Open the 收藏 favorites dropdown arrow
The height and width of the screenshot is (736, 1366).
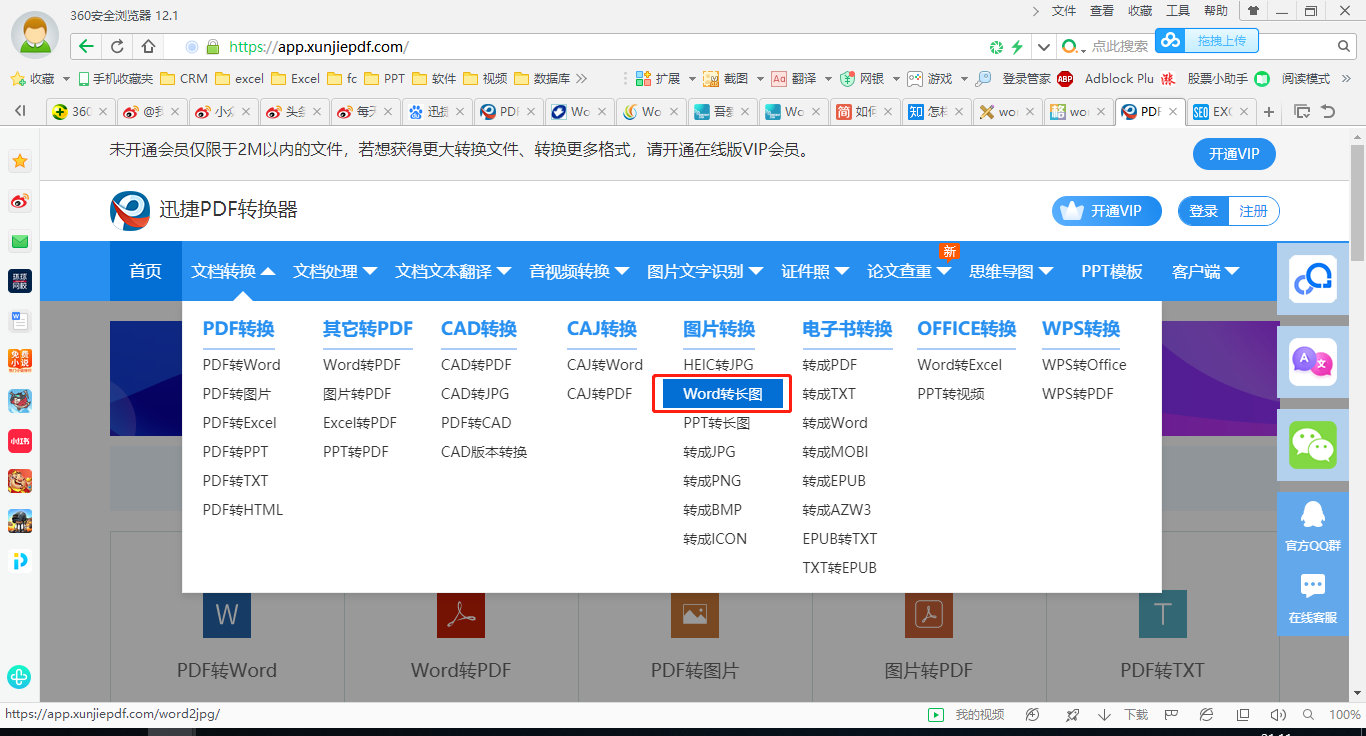(x=65, y=78)
